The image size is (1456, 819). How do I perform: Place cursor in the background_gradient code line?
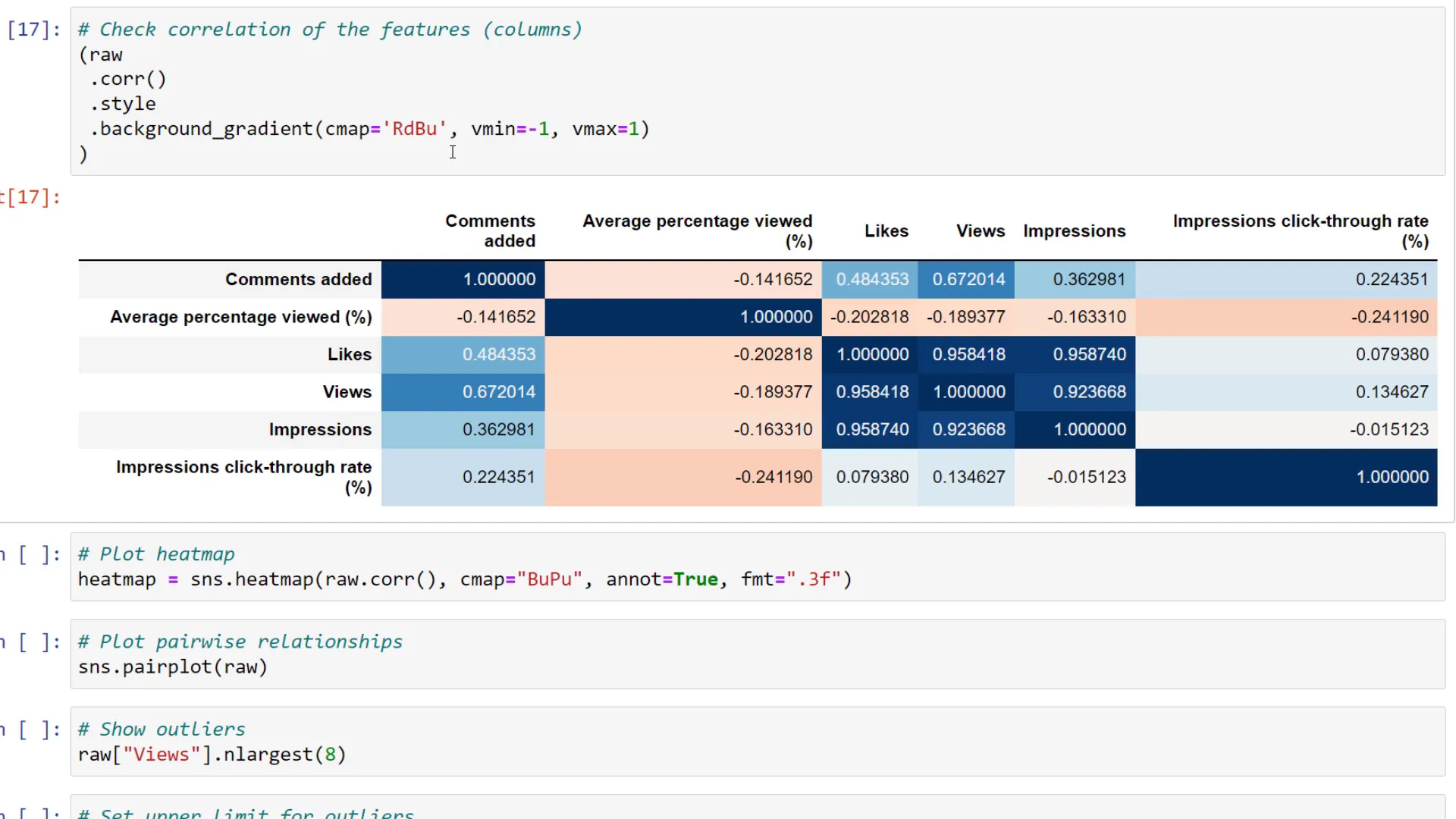pos(364,128)
